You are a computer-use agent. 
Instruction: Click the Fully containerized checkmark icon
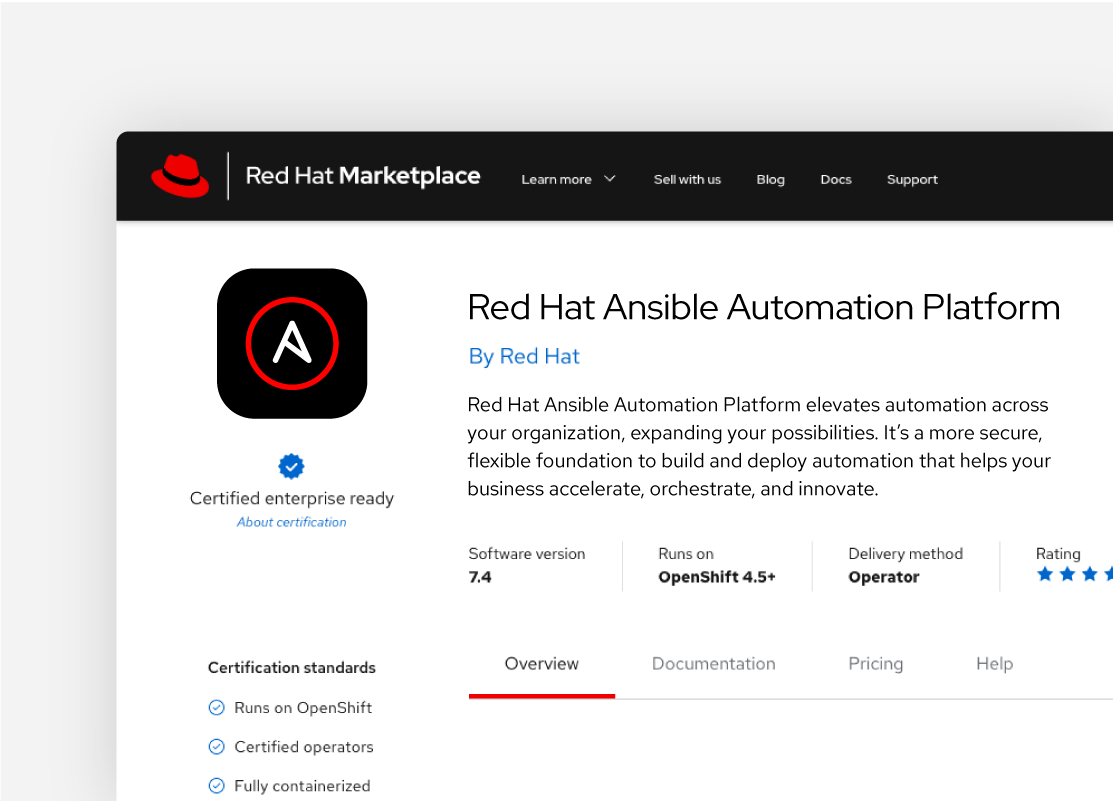tap(216, 786)
